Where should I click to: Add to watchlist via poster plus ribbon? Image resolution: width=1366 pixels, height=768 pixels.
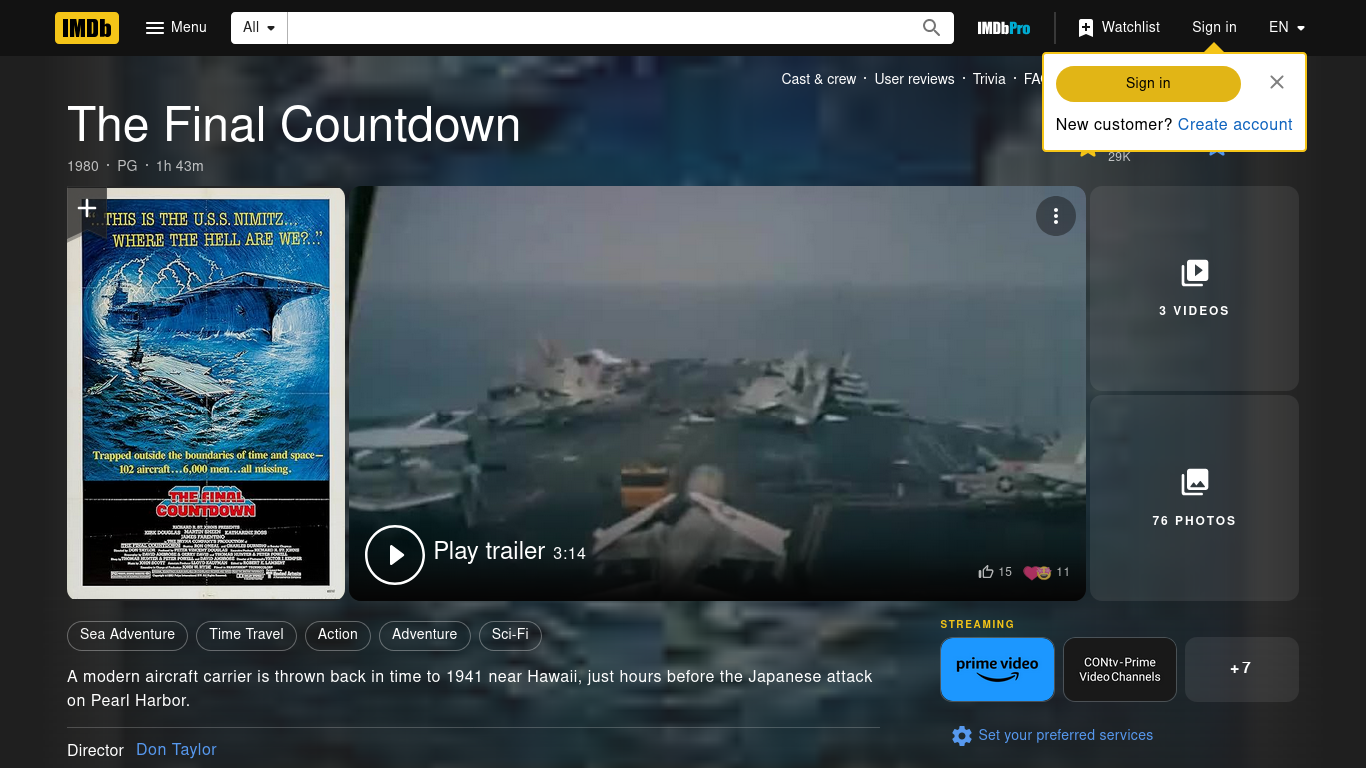pos(87,208)
